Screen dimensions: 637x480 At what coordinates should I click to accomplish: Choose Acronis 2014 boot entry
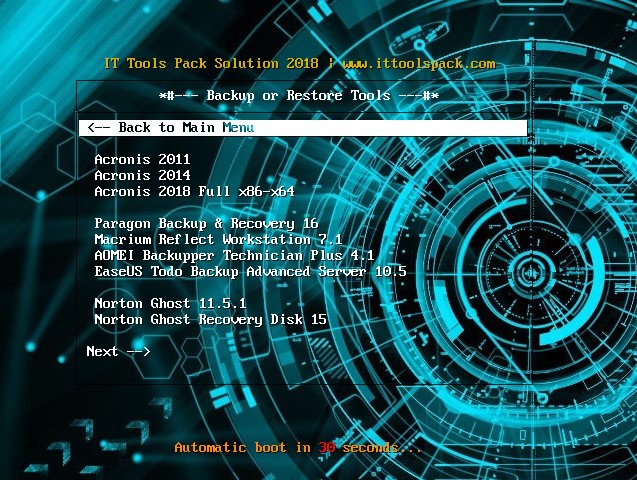142,175
